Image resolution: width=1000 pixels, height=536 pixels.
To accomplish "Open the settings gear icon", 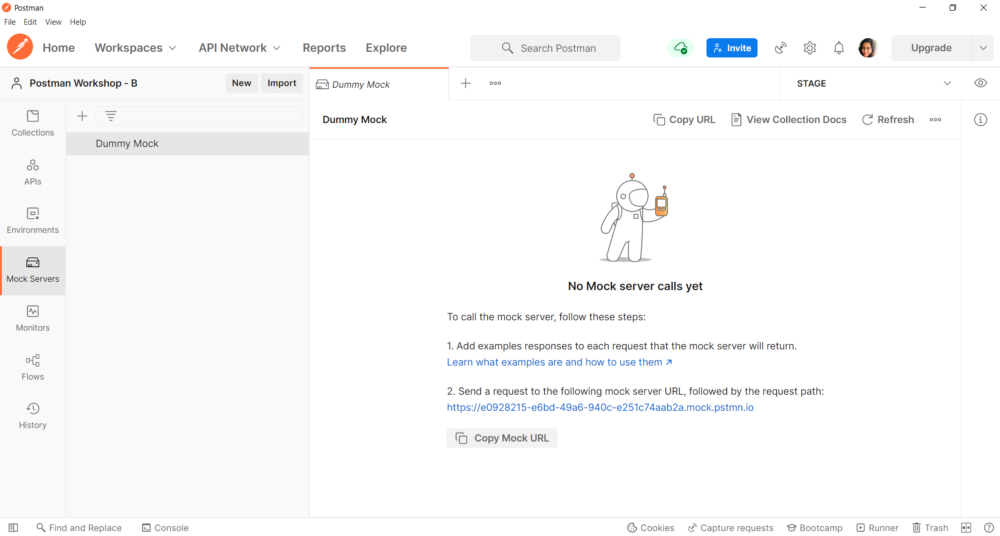I will pyautogui.click(x=810, y=48).
